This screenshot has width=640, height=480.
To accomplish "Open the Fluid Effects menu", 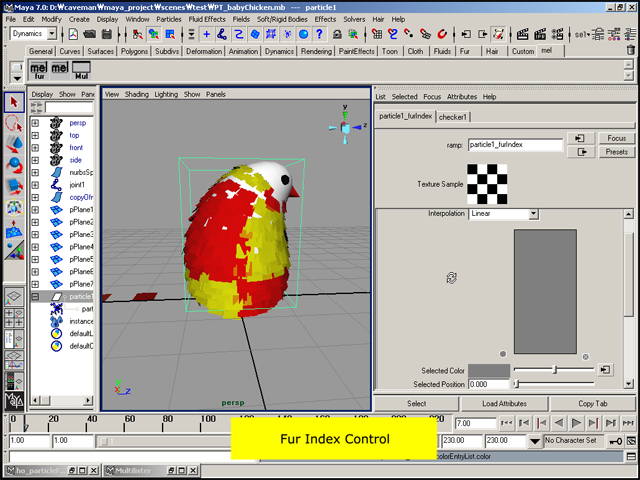I will point(207,19).
